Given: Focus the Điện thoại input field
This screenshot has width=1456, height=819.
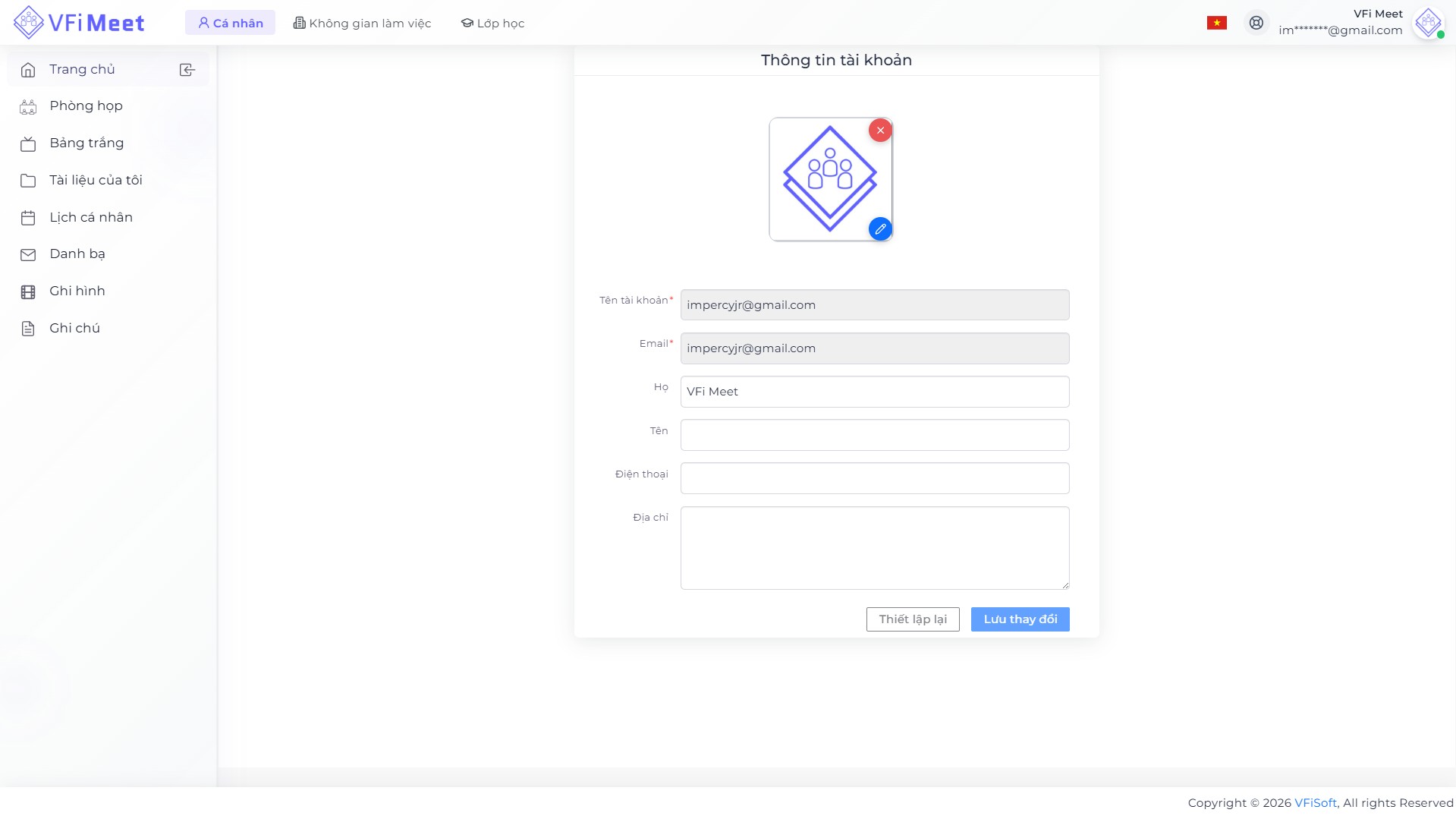Looking at the screenshot, I should pyautogui.click(x=874, y=478).
